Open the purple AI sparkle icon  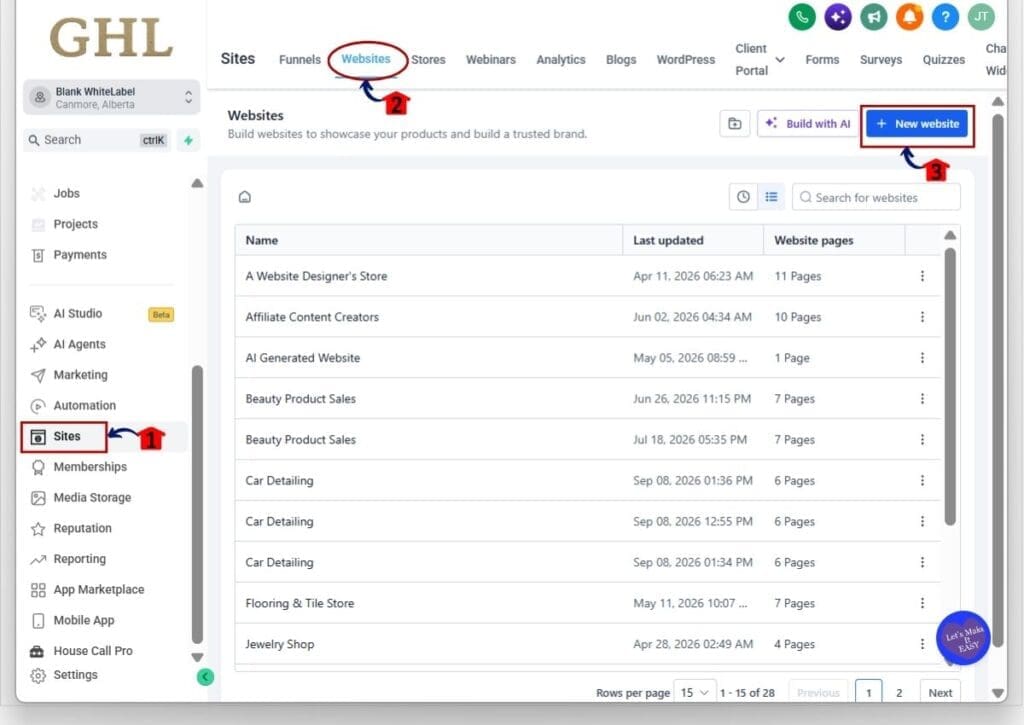coord(838,17)
